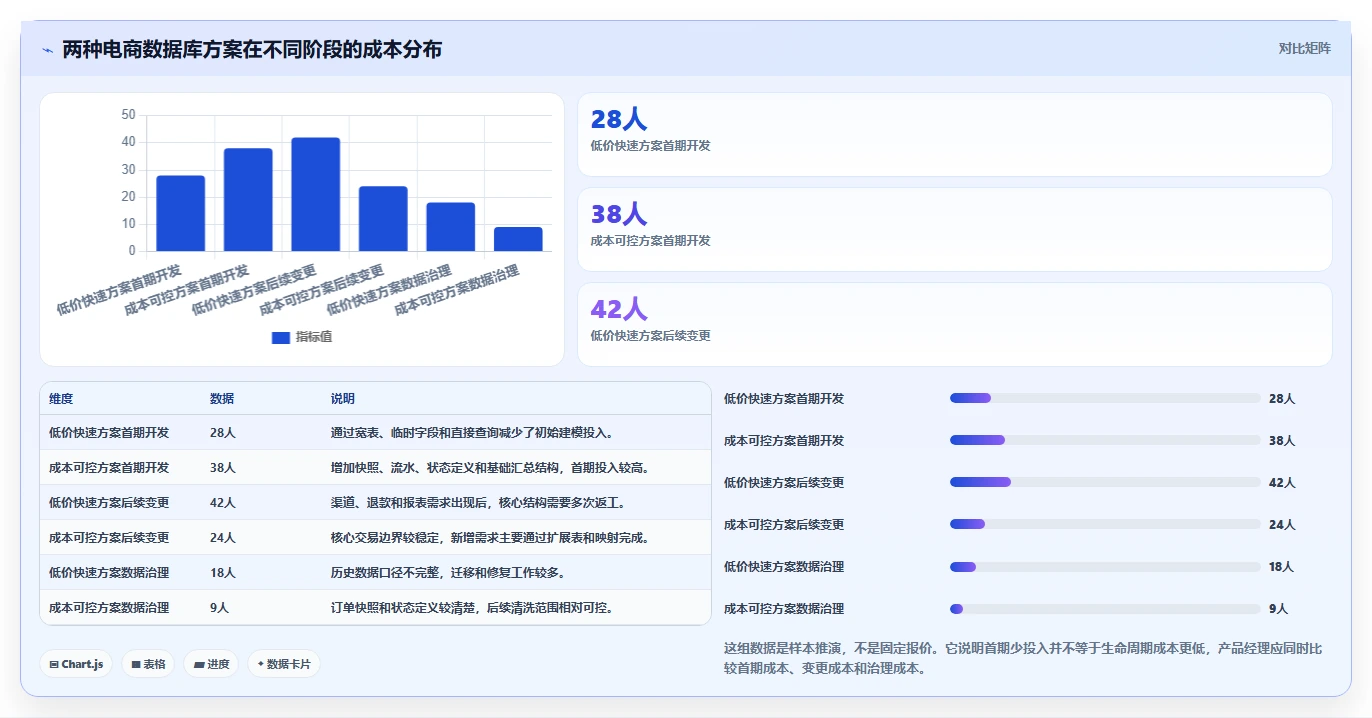Click the 表格 tag chip
This screenshot has width=1372, height=718.
(148, 664)
